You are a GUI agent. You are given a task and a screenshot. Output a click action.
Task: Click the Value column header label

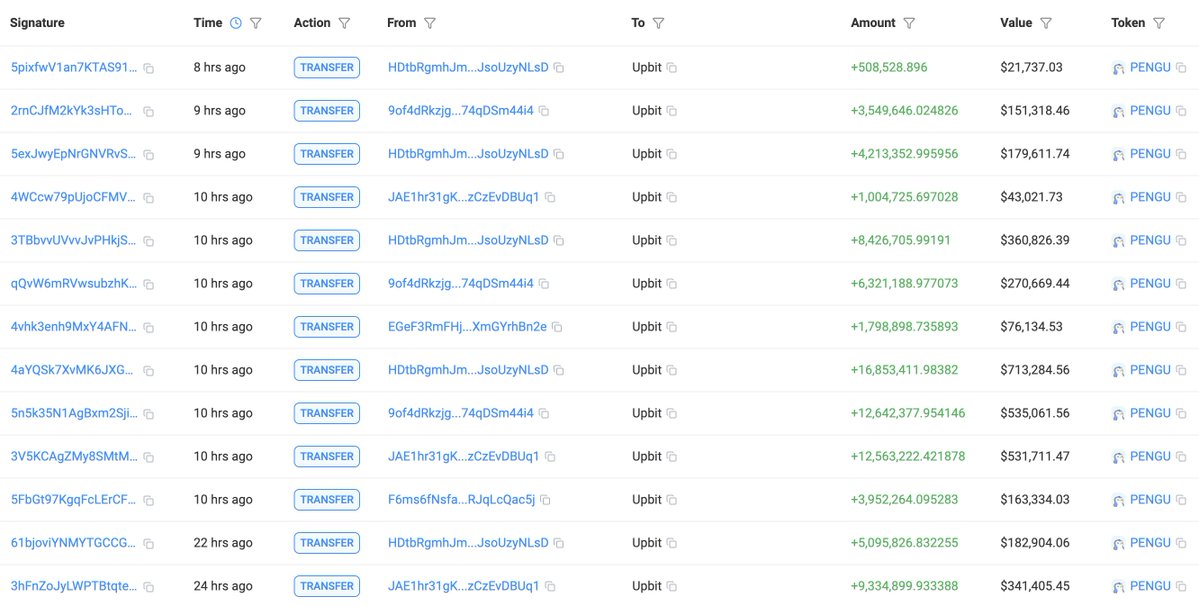coord(1016,23)
